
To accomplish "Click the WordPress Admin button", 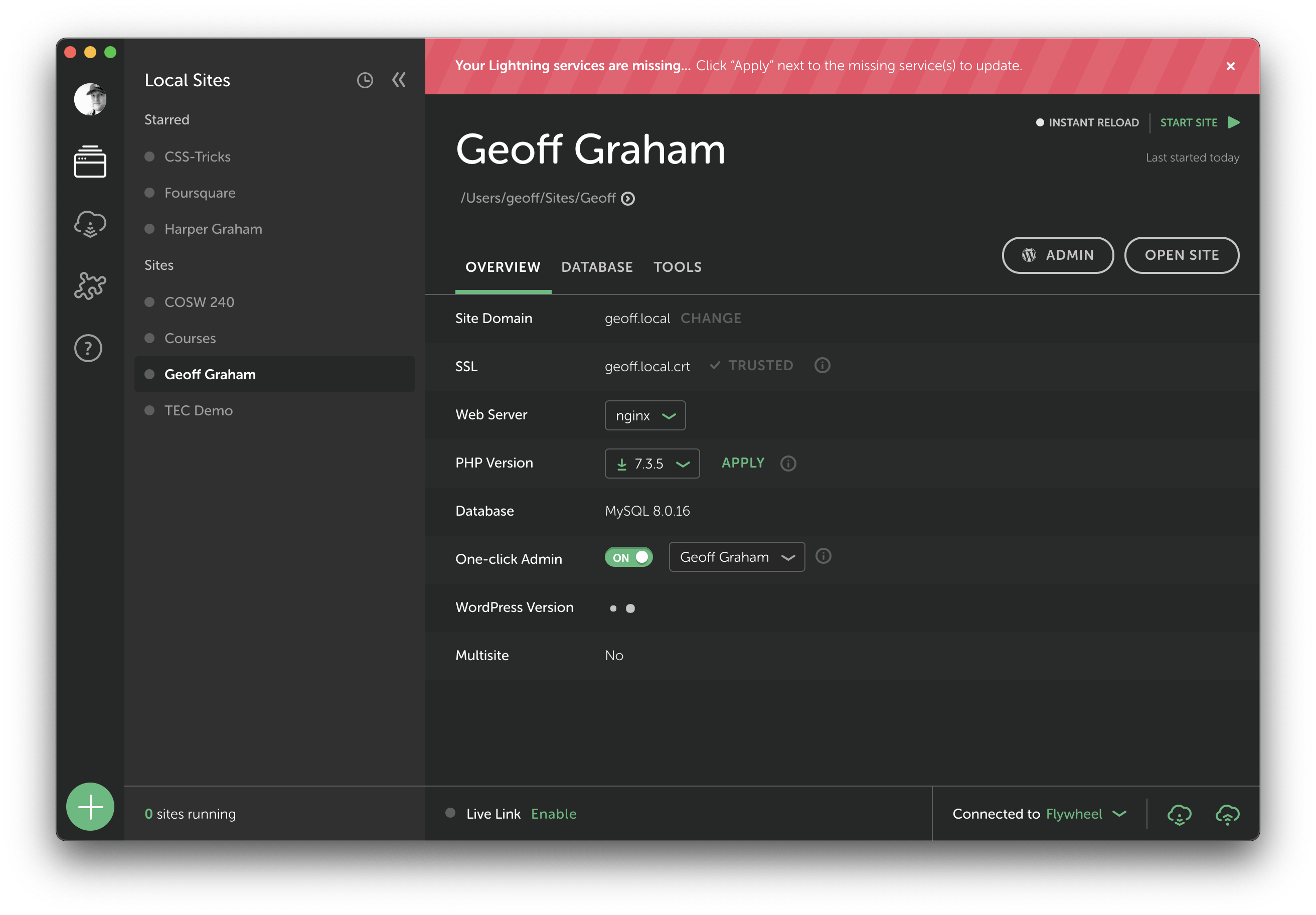I will (1058, 255).
